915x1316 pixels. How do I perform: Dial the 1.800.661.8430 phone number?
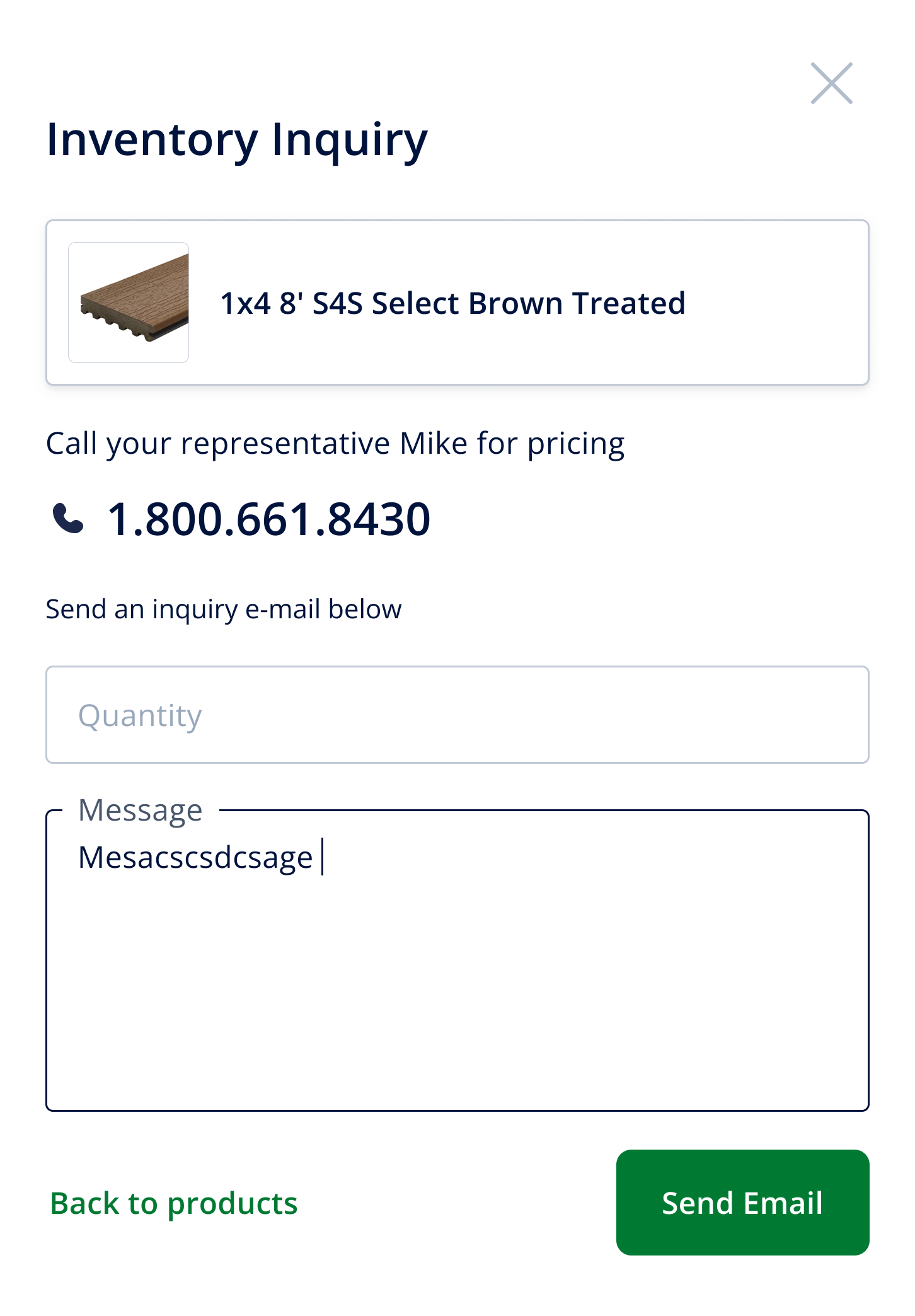tap(269, 519)
